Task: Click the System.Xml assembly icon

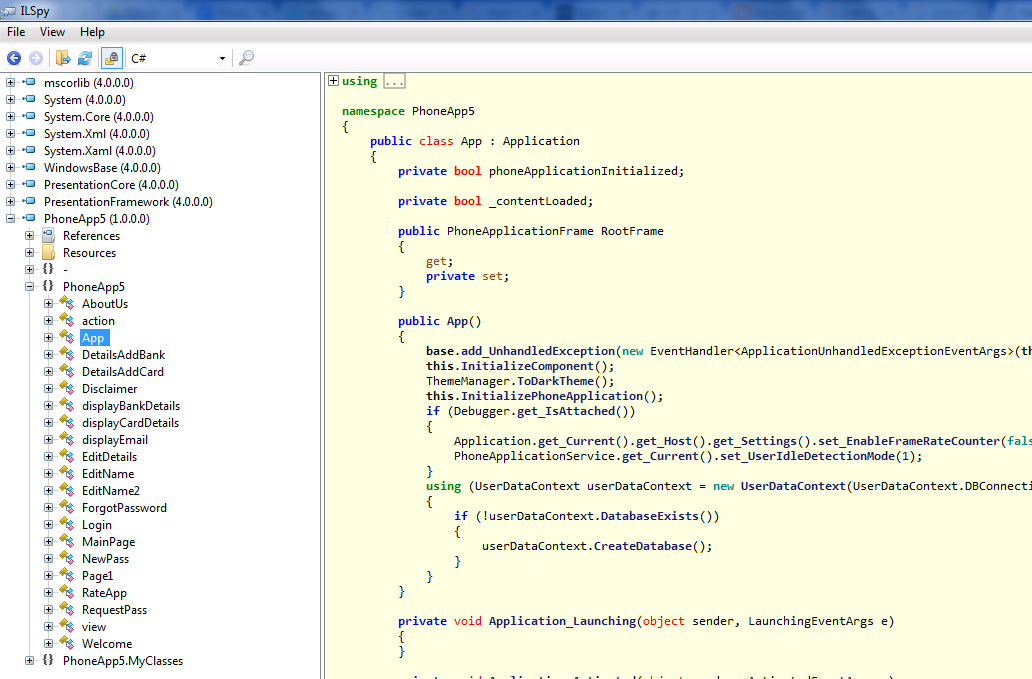Action: [30, 134]
